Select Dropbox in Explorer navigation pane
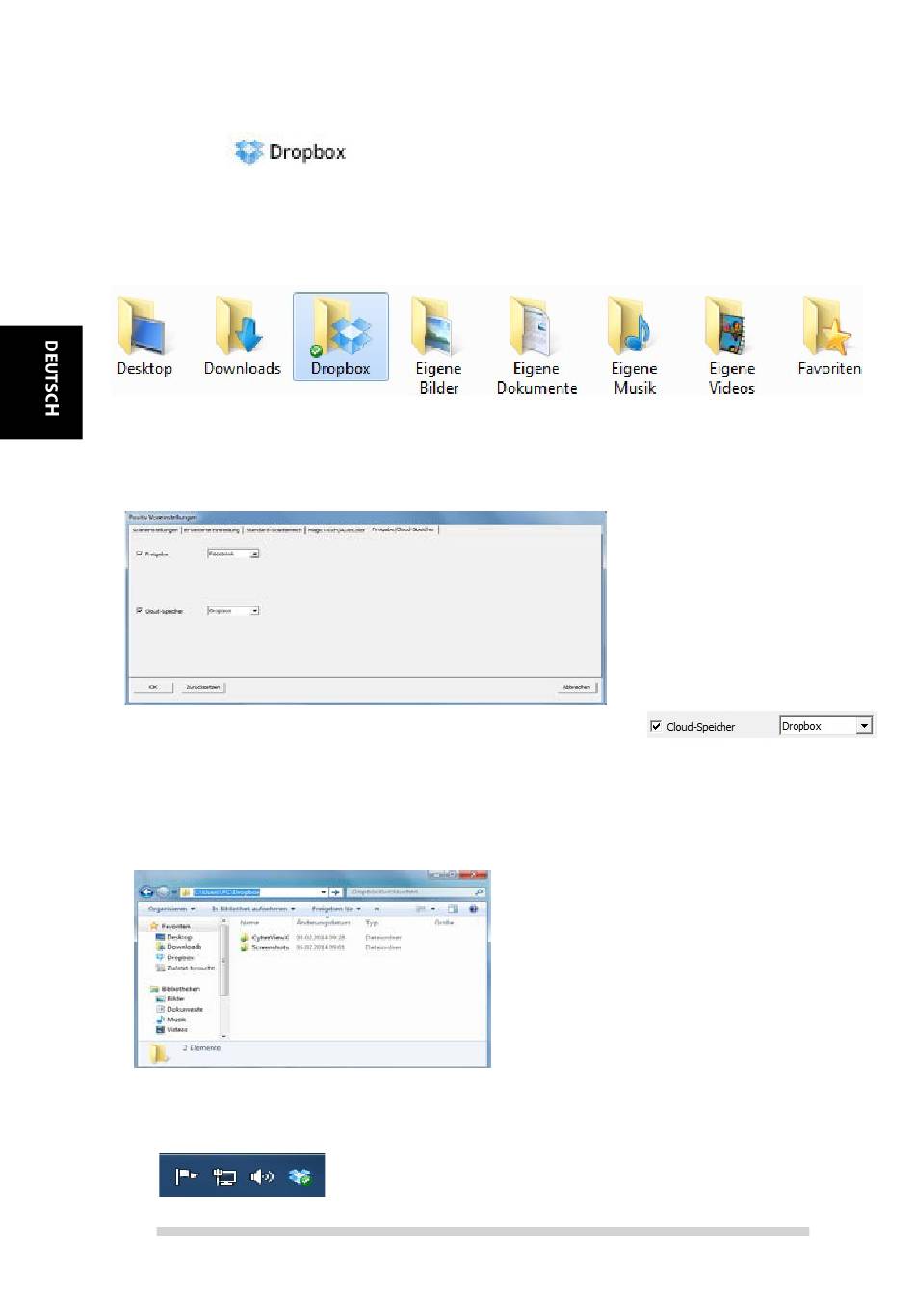 (x=175, y=958)
